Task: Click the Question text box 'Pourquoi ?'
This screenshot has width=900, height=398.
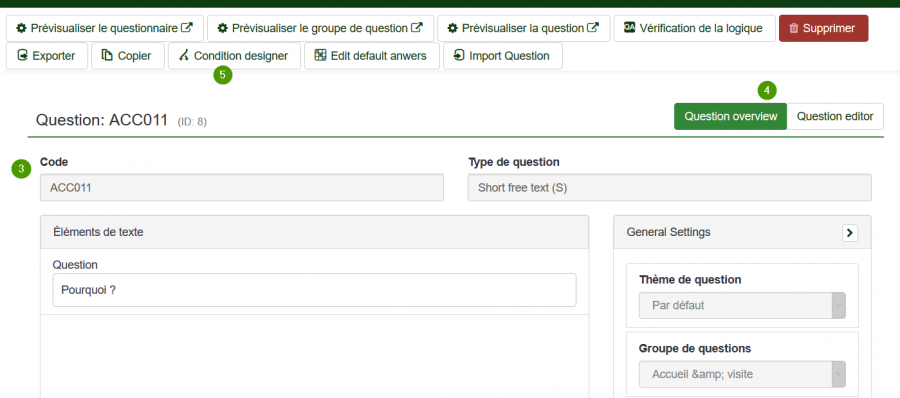Action: (315, 290)
